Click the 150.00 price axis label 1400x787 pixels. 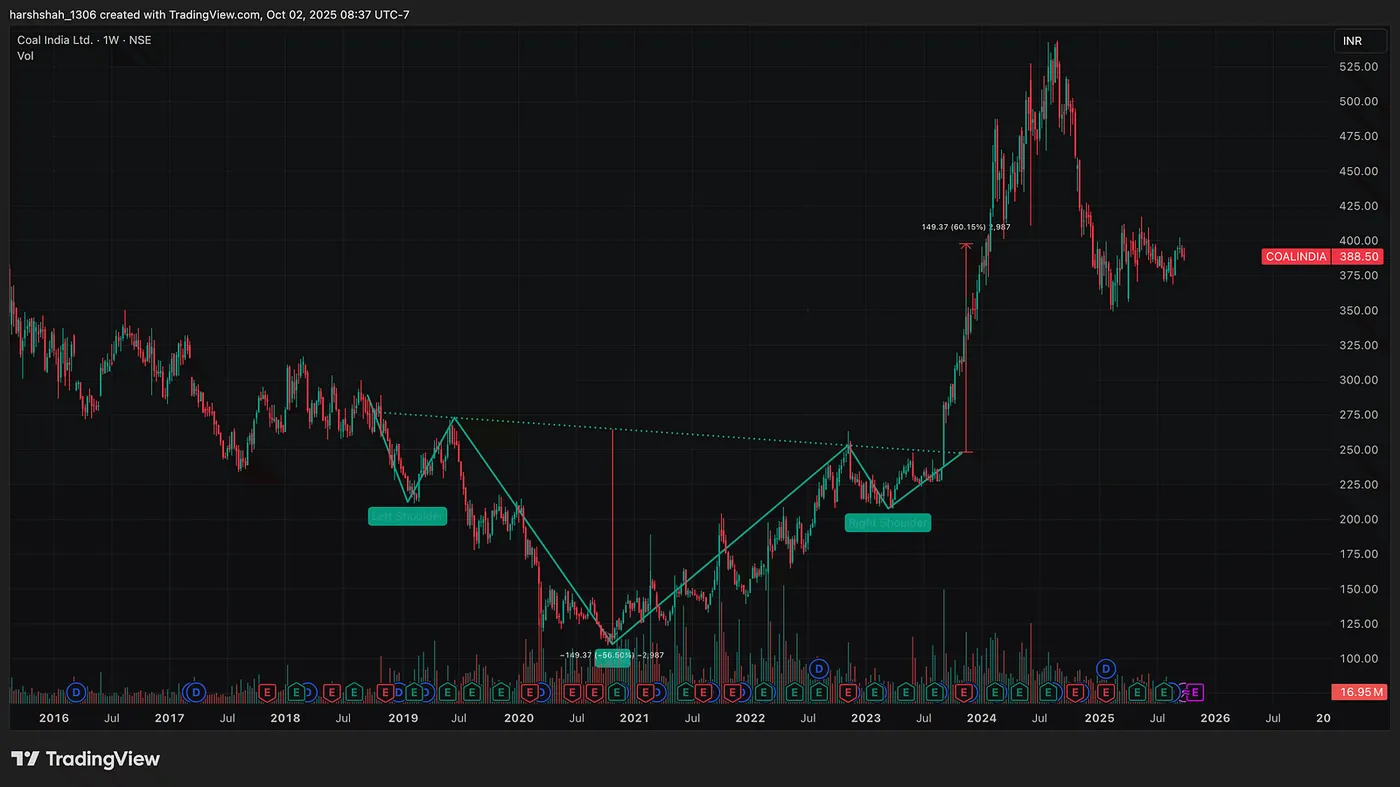click(x=1357, y=589)
